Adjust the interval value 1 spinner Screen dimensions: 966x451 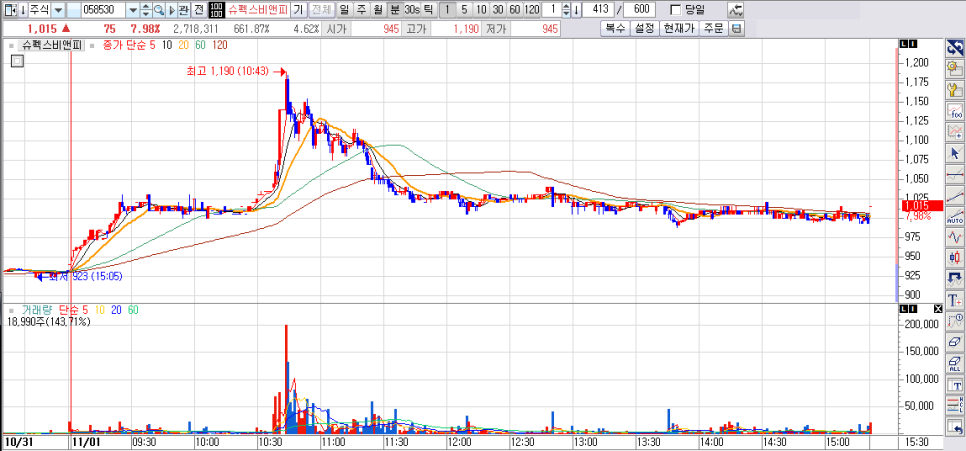tap(566, 10)
